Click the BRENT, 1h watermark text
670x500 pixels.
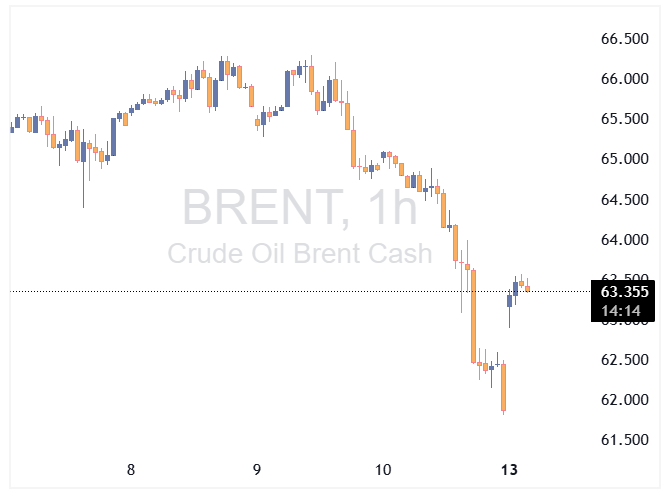point(299,208)
